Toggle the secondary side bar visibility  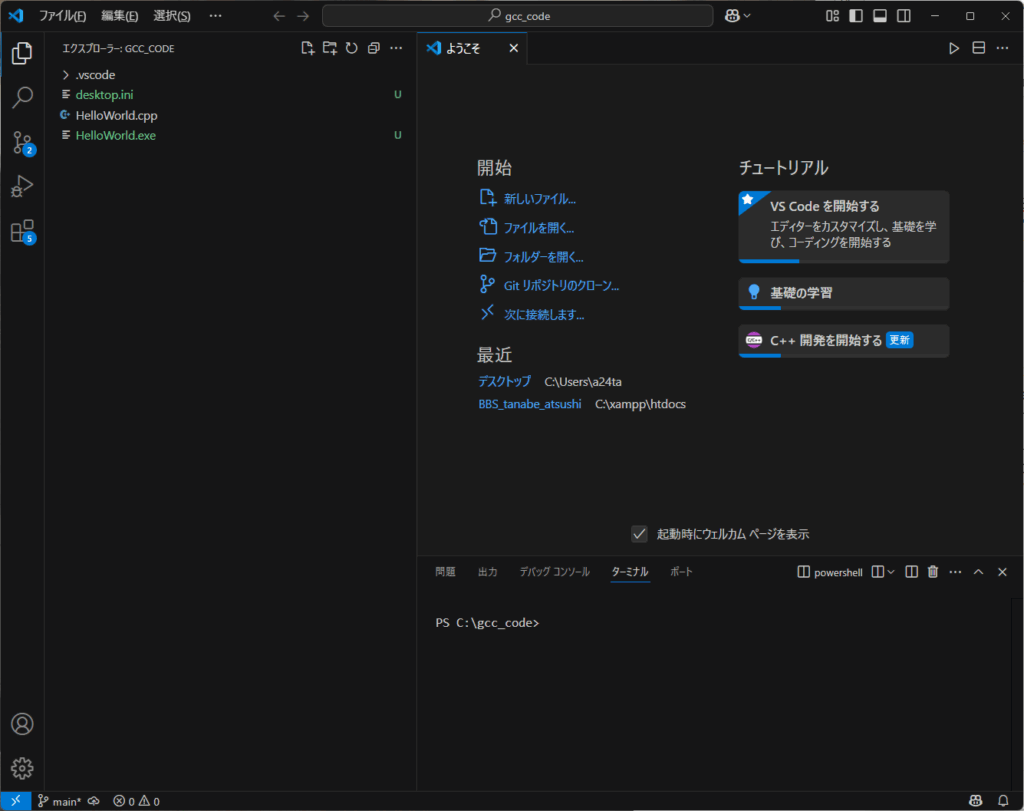coord(904,16)
